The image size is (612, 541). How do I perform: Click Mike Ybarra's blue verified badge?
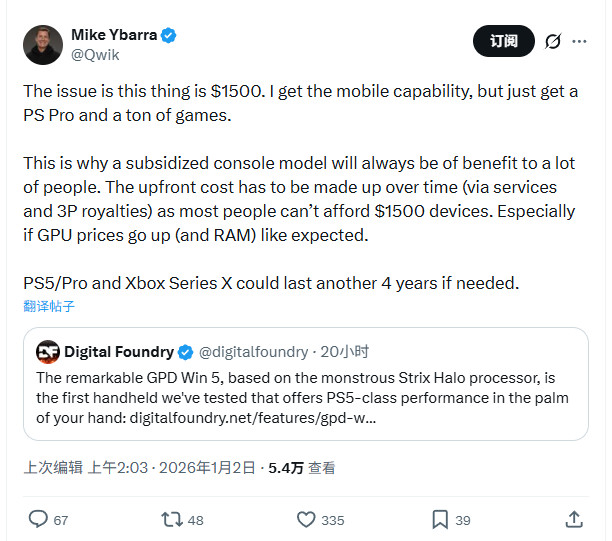[170, 35]
